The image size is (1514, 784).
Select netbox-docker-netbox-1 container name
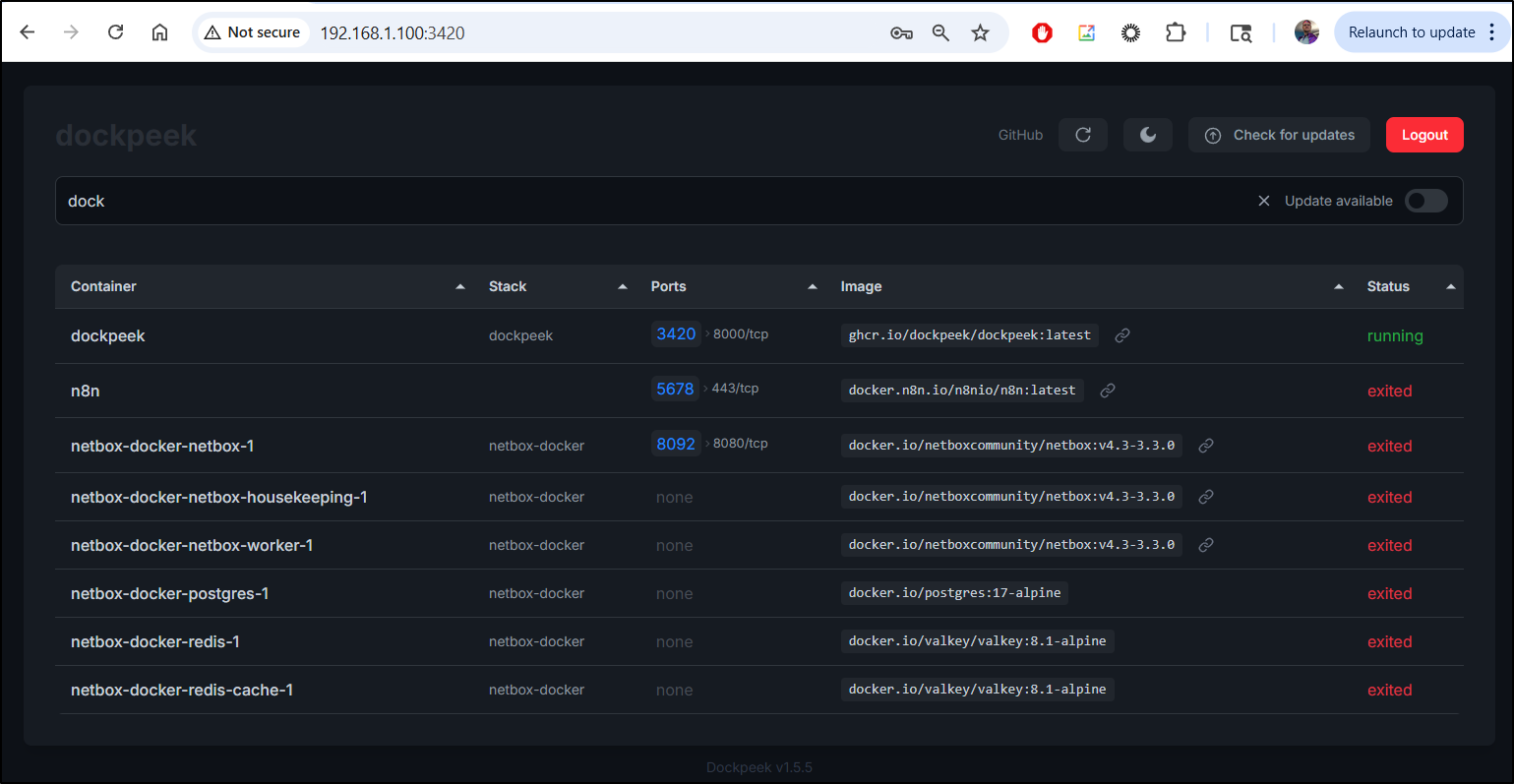[x=162, y=446]
